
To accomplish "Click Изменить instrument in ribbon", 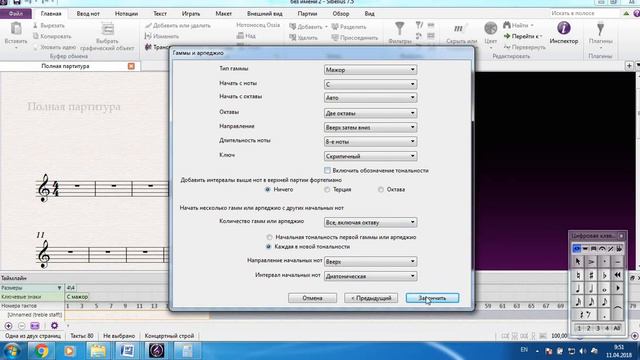I will pyautogui.click(x=162, y=36).
